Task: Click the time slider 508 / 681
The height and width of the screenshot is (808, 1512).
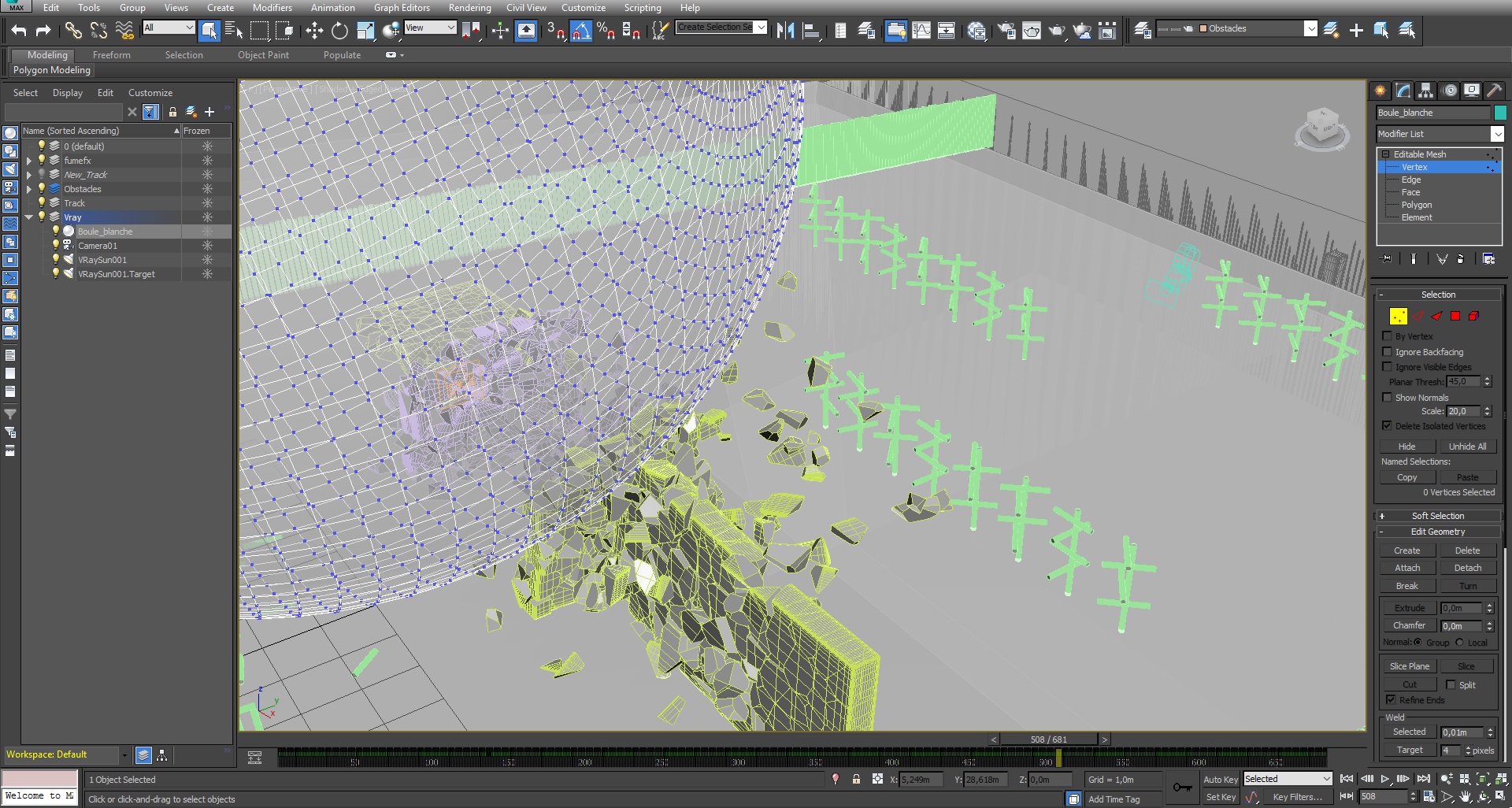Action: [1049, 739]
